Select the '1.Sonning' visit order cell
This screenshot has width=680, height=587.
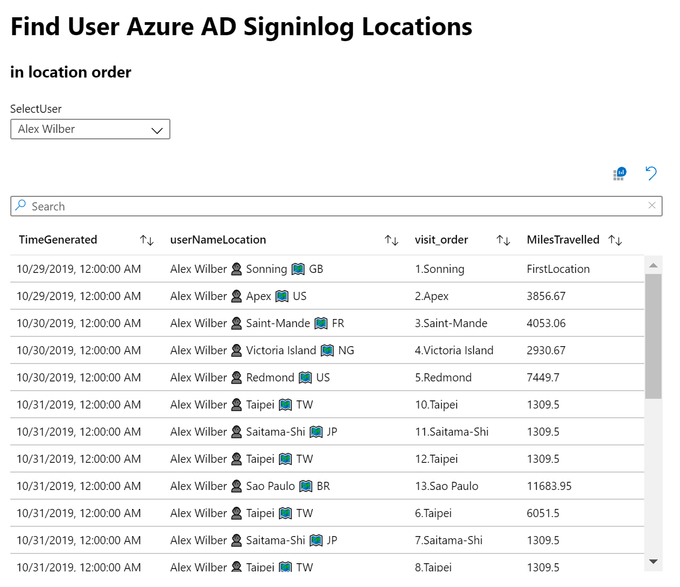tap(439, 269)
